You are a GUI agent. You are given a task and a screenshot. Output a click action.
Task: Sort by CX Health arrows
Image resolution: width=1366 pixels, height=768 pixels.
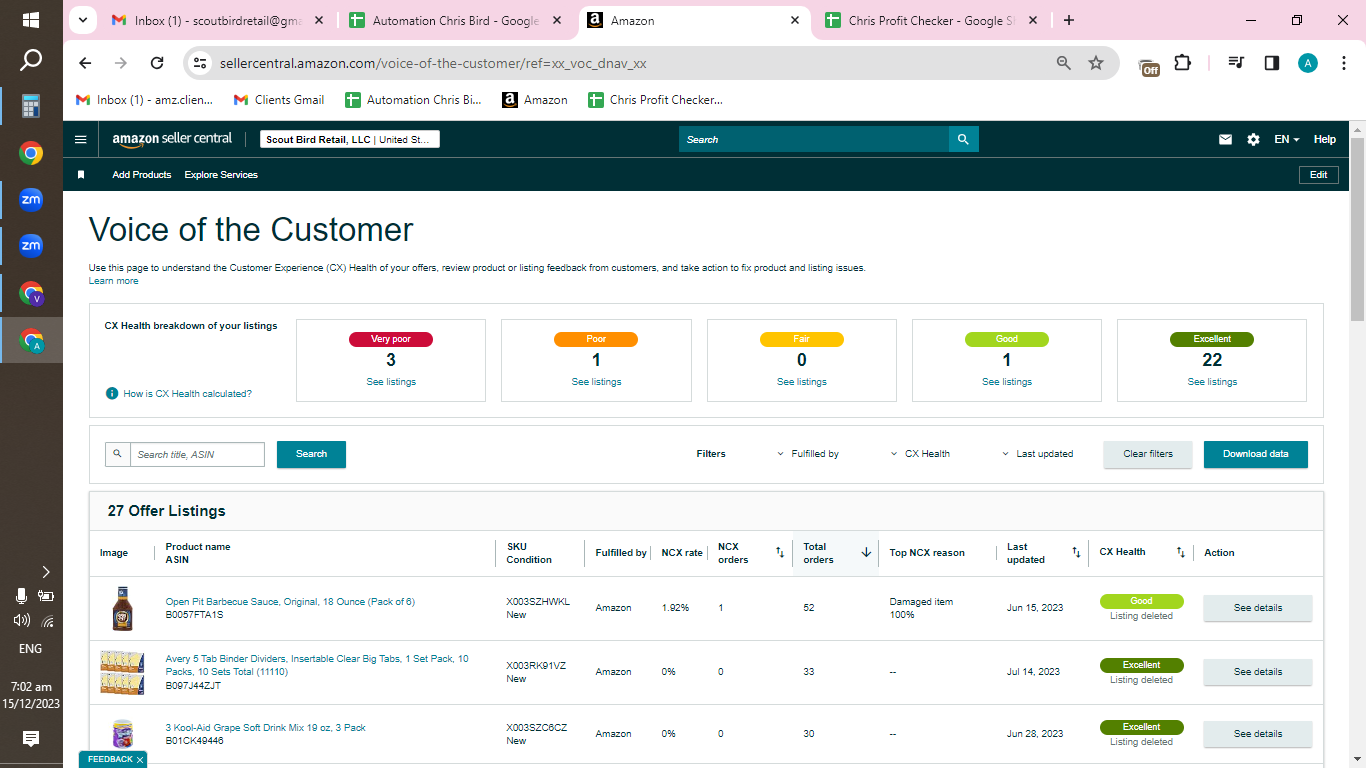pyautogui.click(x=1180, y=552)
